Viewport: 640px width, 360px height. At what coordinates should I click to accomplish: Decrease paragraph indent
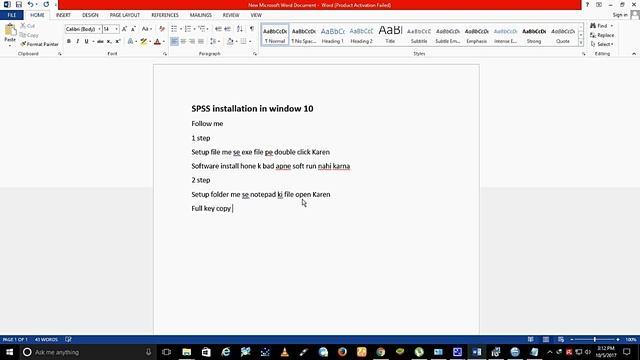click(x=218, y=29)
